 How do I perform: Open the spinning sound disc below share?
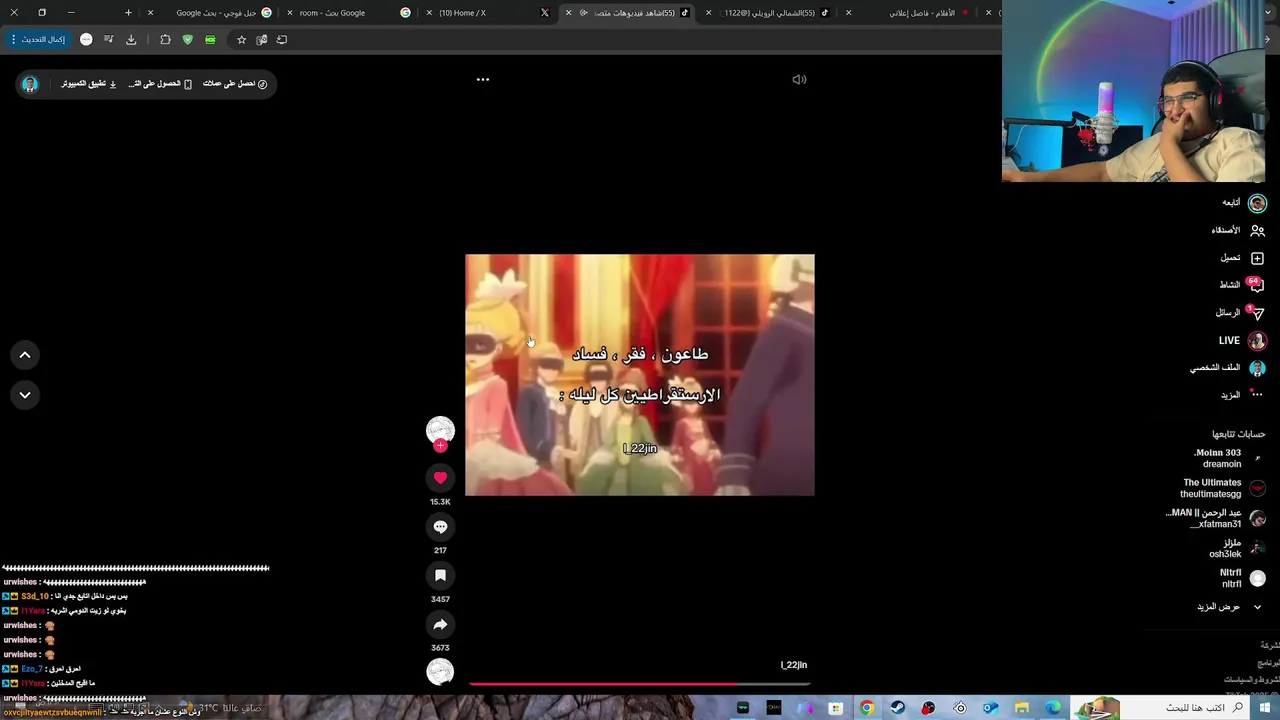tap(440, 672)
